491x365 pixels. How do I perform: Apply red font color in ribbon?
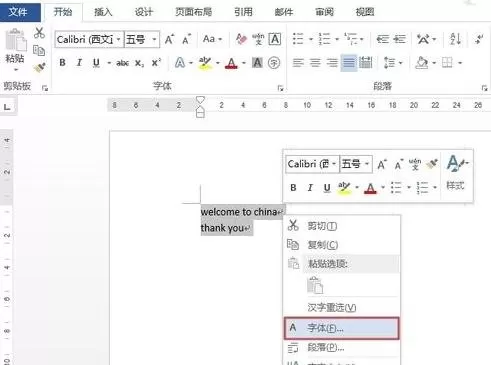(231, 63)
